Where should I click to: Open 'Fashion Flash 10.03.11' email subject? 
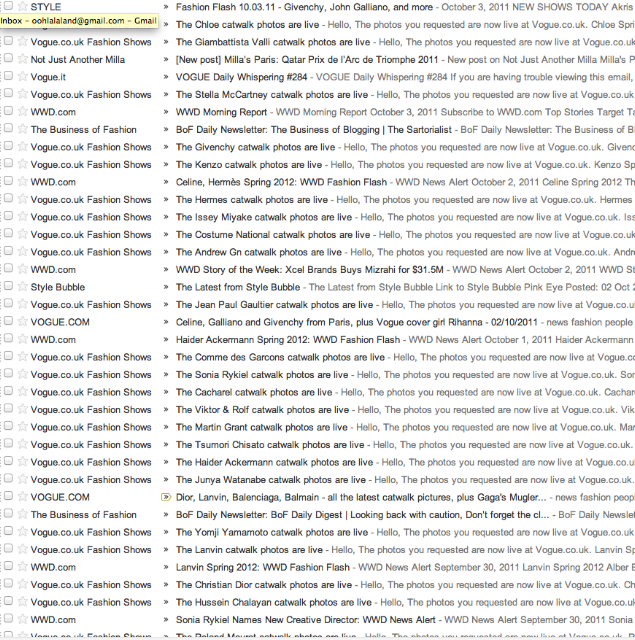click(x=304, y=7)
